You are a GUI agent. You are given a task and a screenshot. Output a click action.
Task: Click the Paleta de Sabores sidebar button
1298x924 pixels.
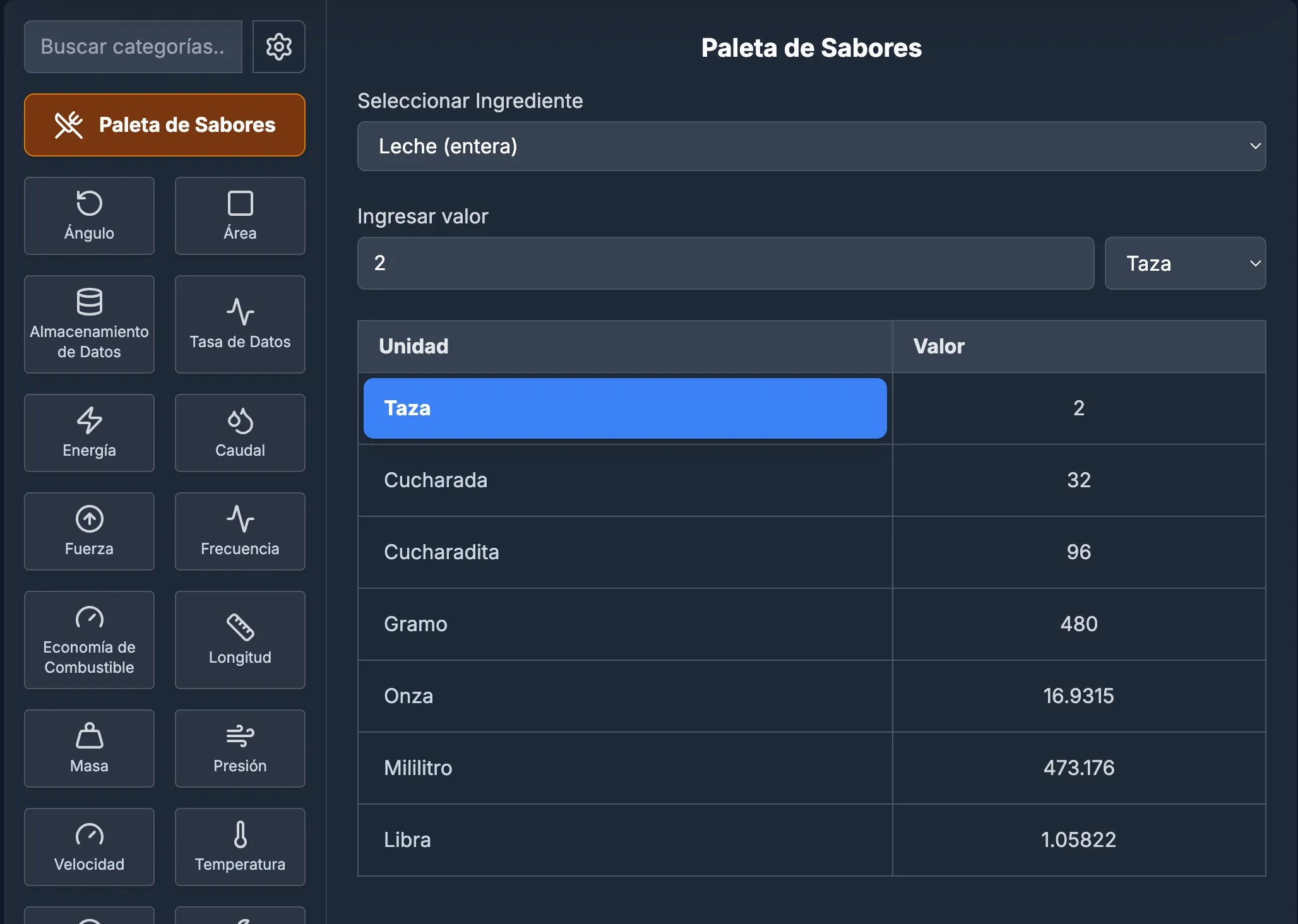point(165,125)
